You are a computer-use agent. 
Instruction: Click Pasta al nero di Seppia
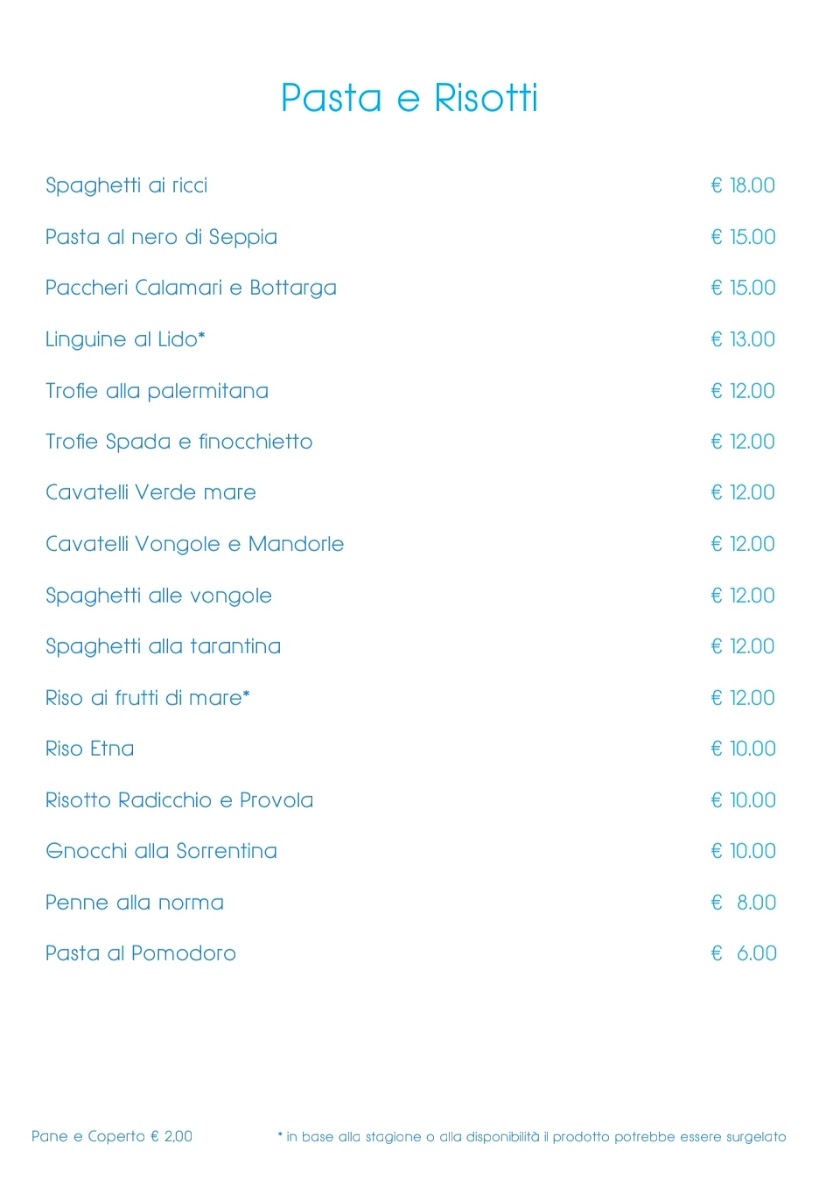161,237
